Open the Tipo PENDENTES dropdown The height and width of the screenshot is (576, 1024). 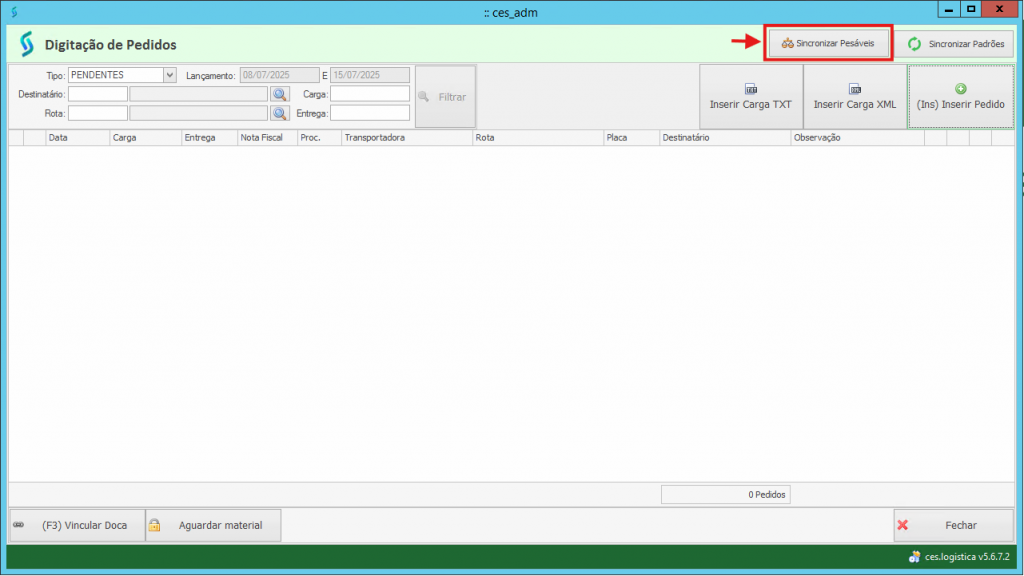[170, 75]
